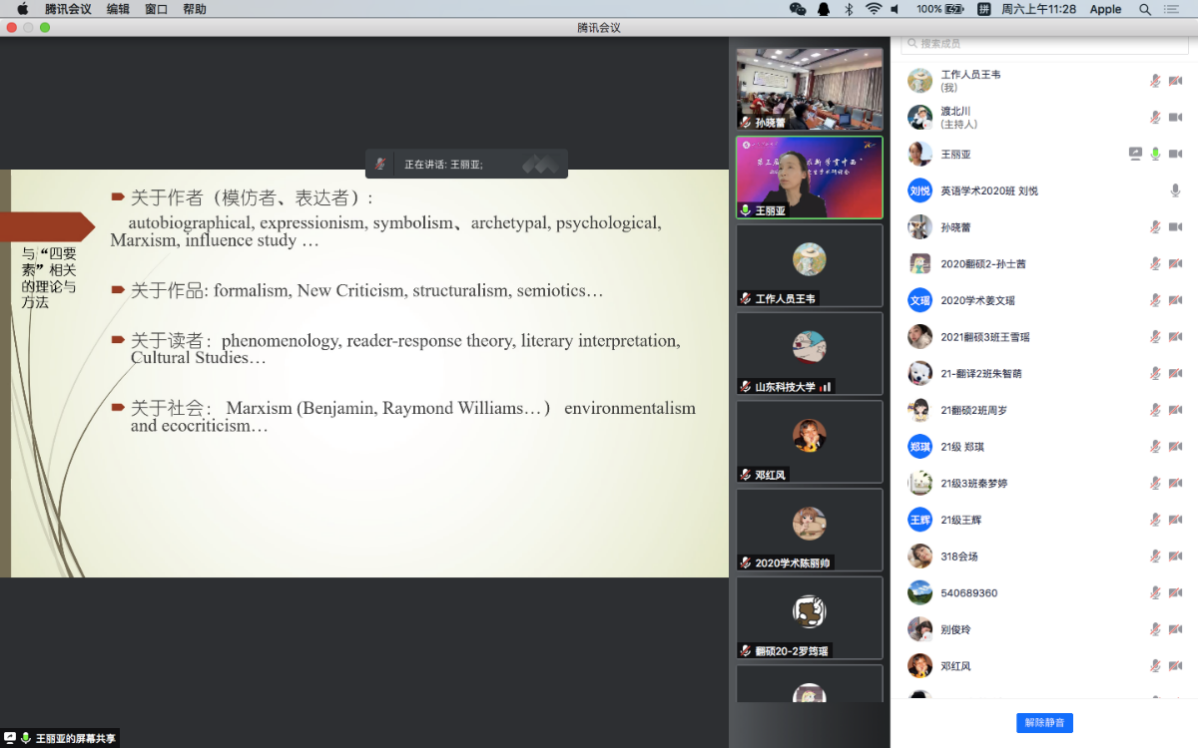Click the microphone icon beside 英语学术2020班 刘悦
1198x748 pixels.
[1176, 190]
